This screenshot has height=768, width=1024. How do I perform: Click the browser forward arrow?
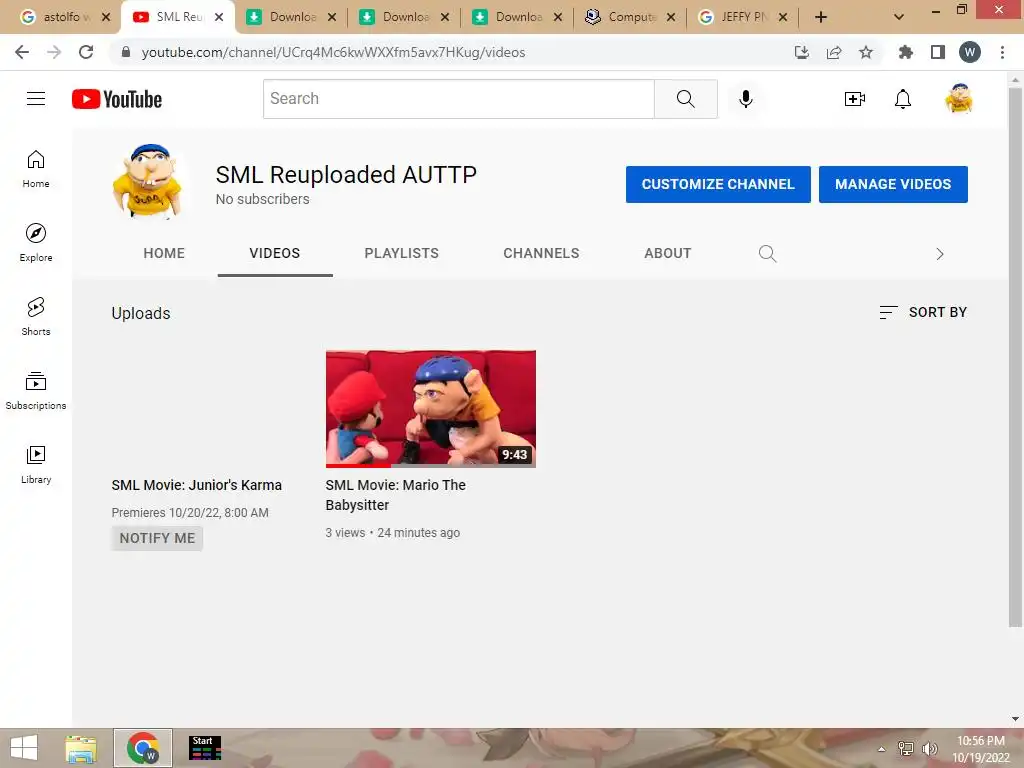(54, 52)
